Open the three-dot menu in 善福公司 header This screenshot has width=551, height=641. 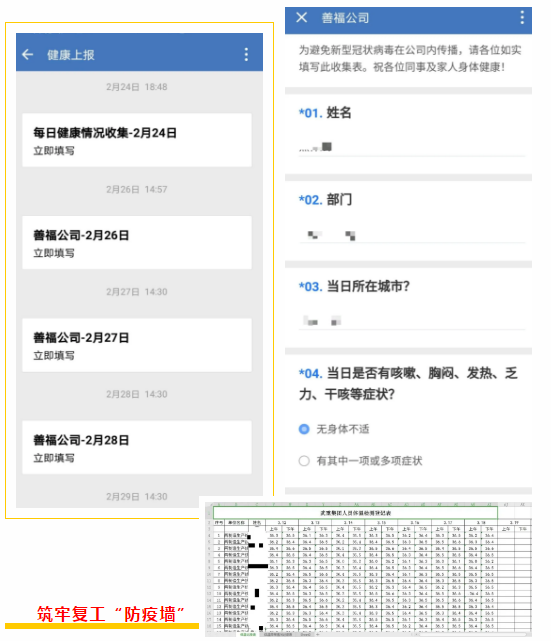click(x=522, y=18)
